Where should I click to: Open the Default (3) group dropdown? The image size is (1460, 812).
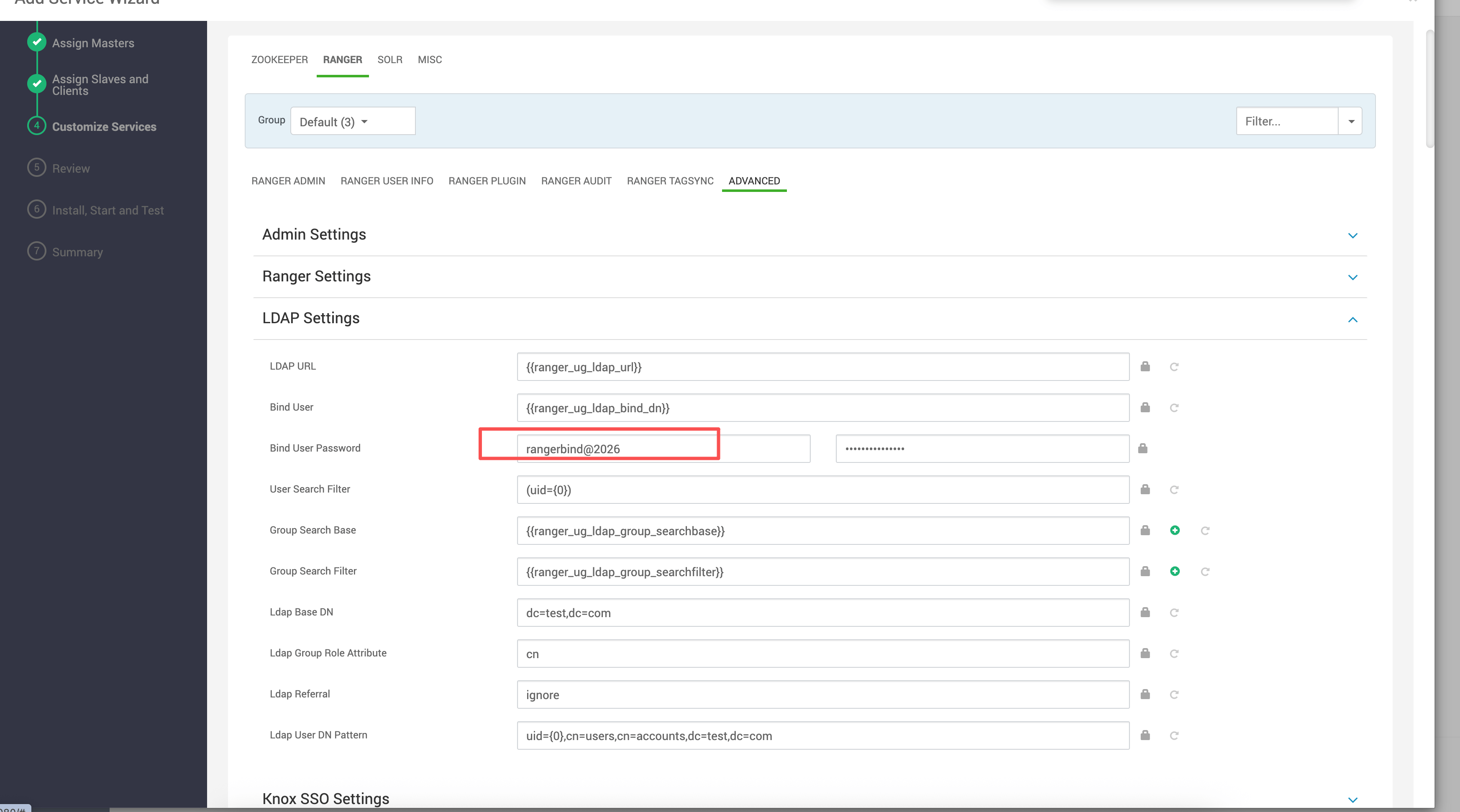tap(353, 121)
